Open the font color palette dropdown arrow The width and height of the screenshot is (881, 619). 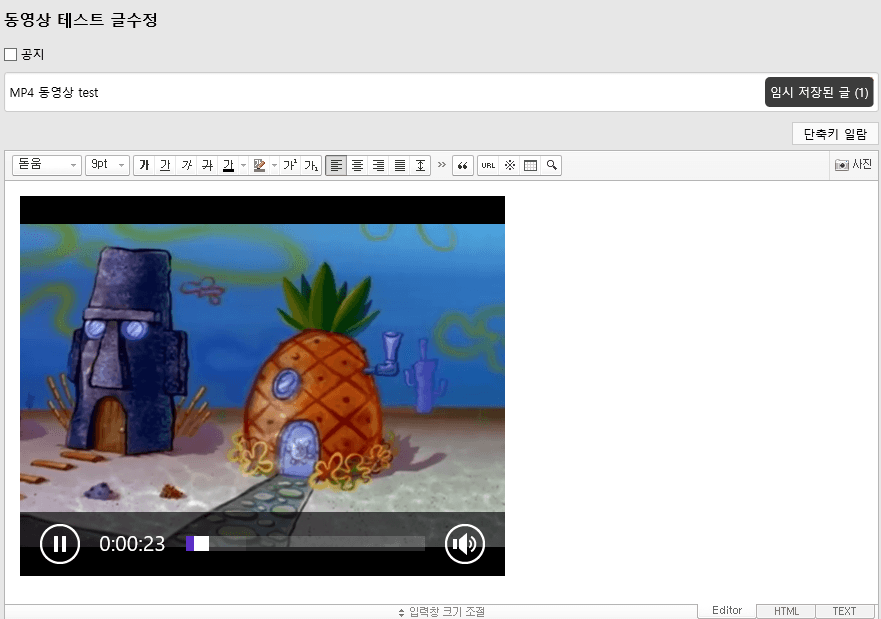tap(243, 165)
